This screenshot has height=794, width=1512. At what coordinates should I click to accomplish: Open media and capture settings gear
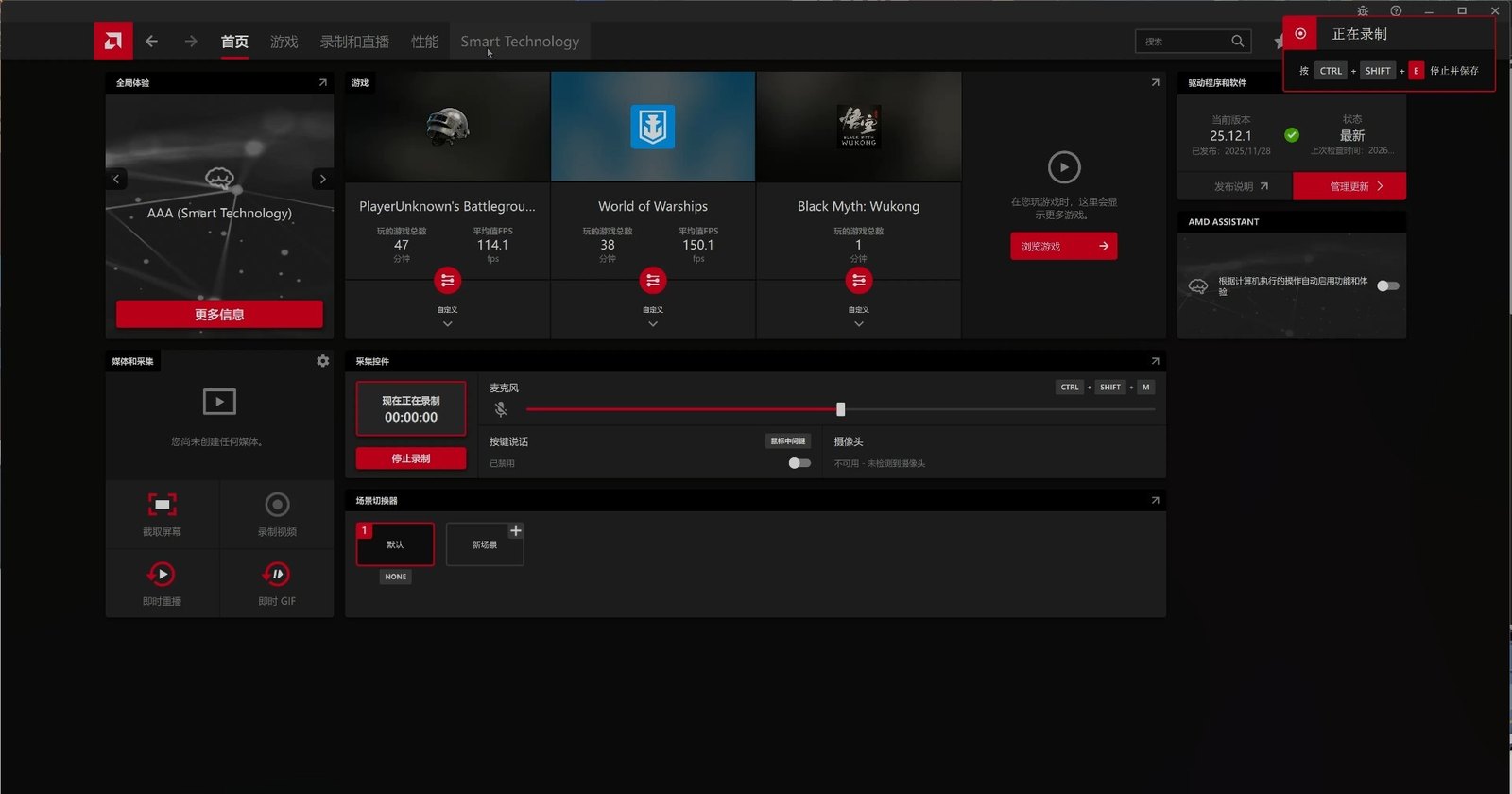(x=323, y=361)
